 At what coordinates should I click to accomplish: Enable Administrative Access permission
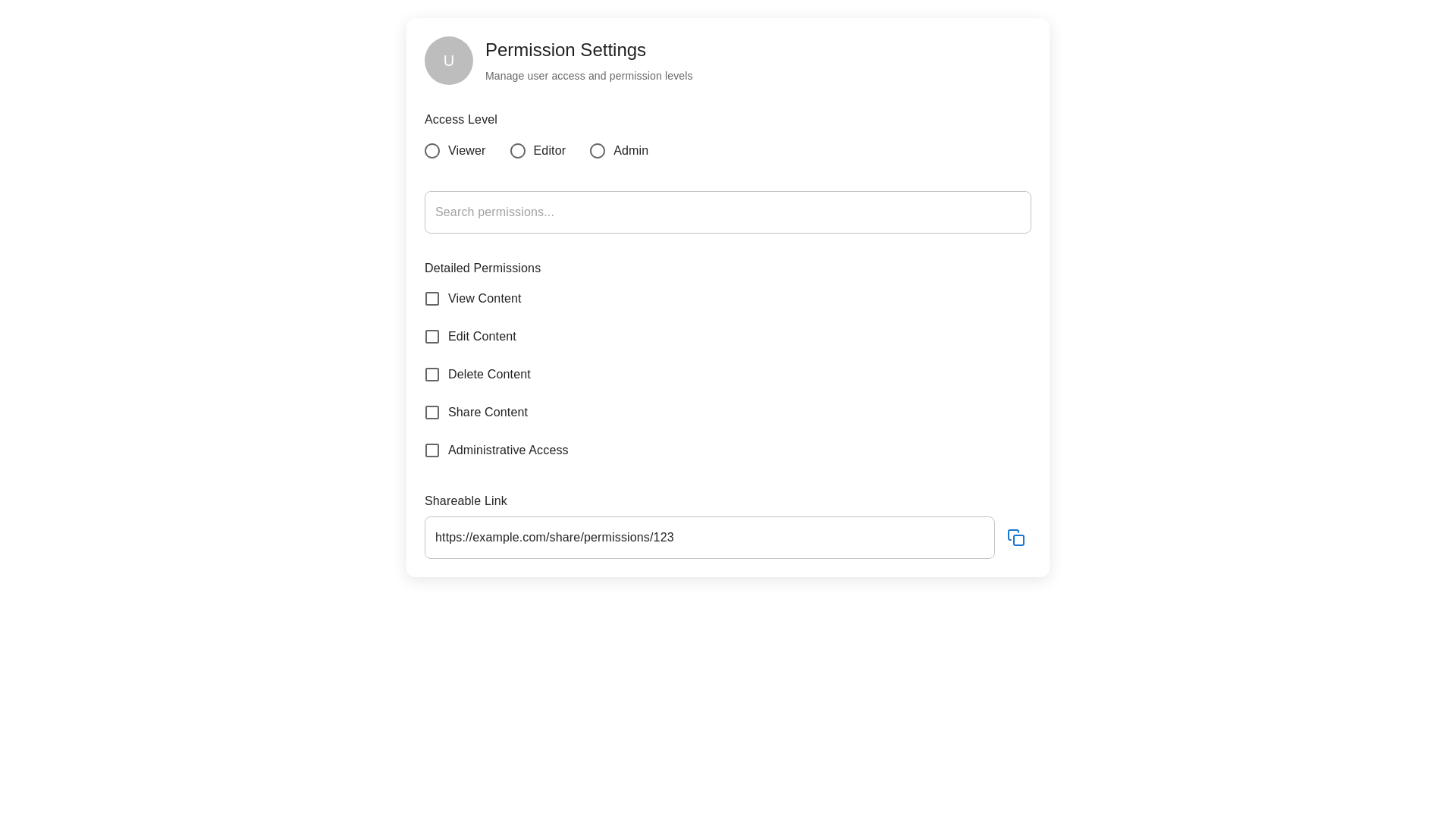coord(432,450)
